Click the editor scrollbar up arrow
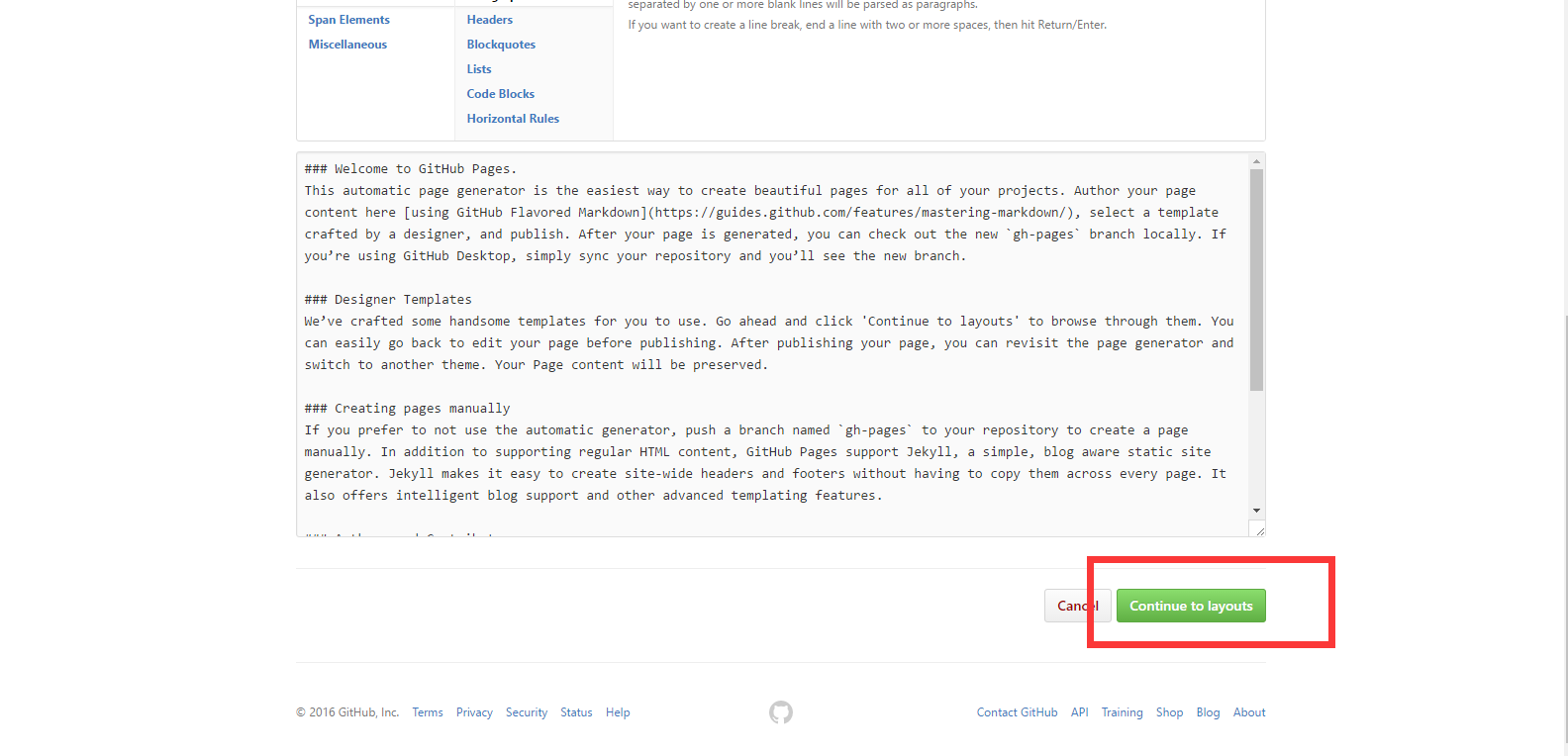 click(x=1256, y=161)
